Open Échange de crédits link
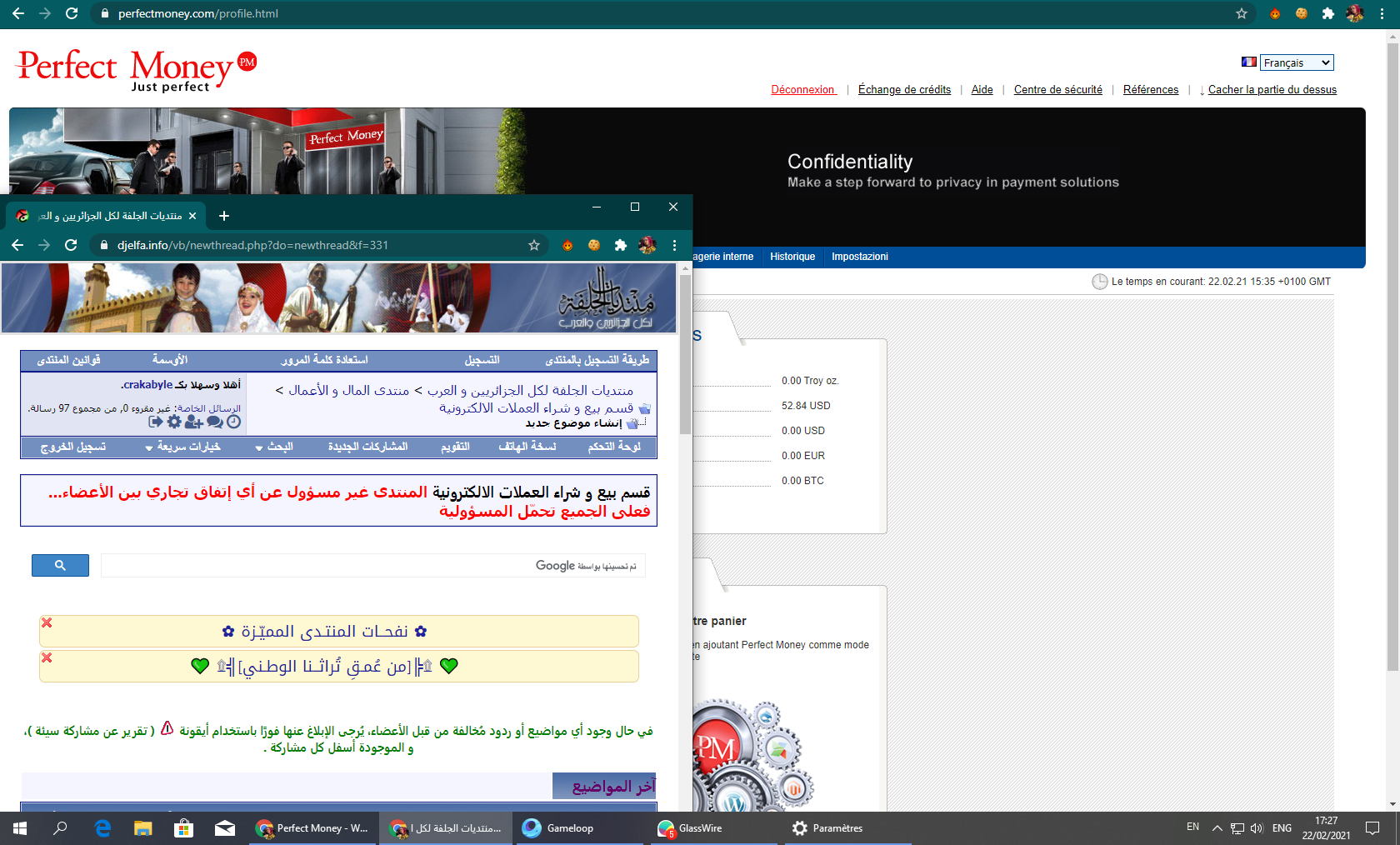The image size is (1400, 845). [x=904, y=90]
